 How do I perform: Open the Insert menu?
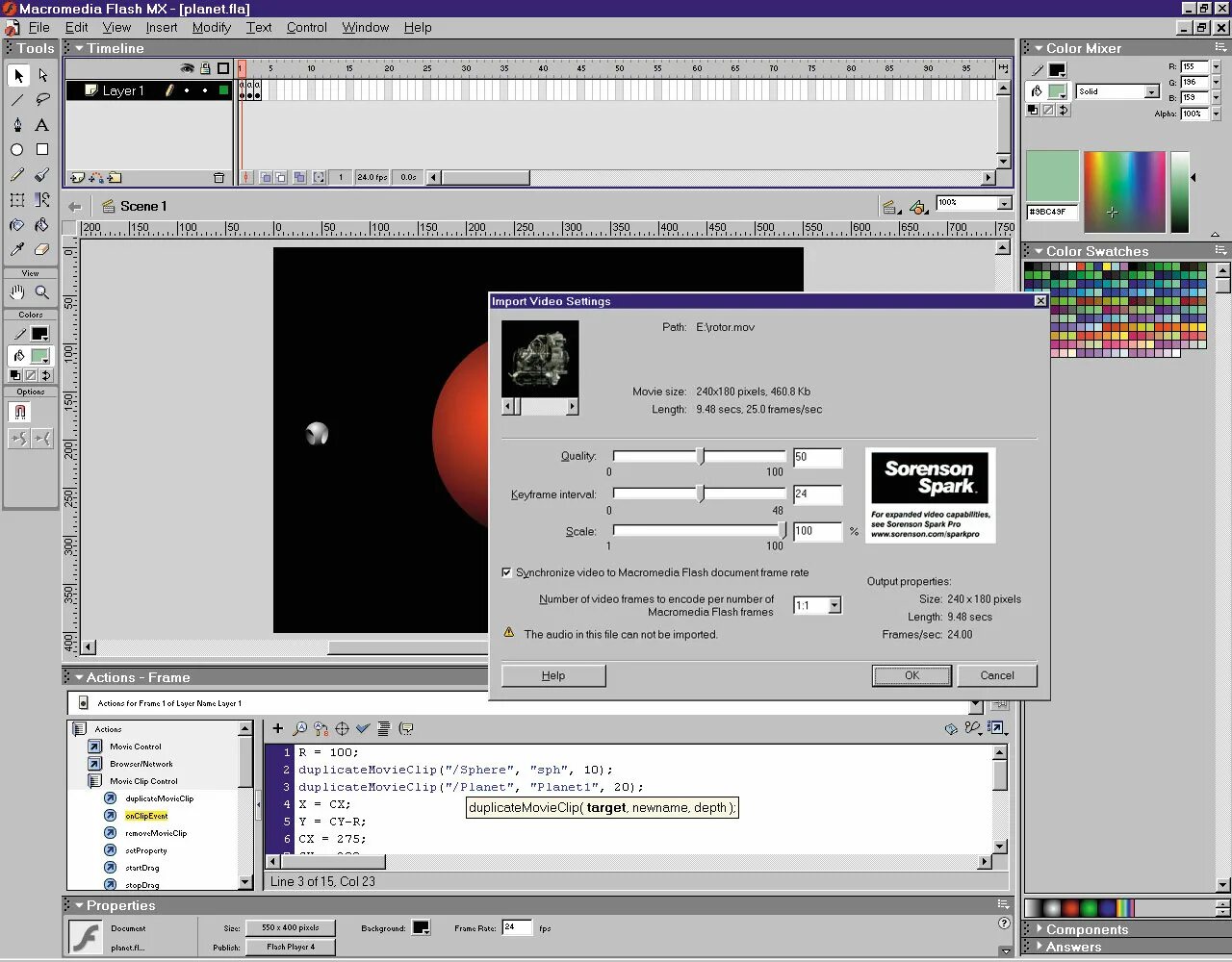tap(161, 27)
